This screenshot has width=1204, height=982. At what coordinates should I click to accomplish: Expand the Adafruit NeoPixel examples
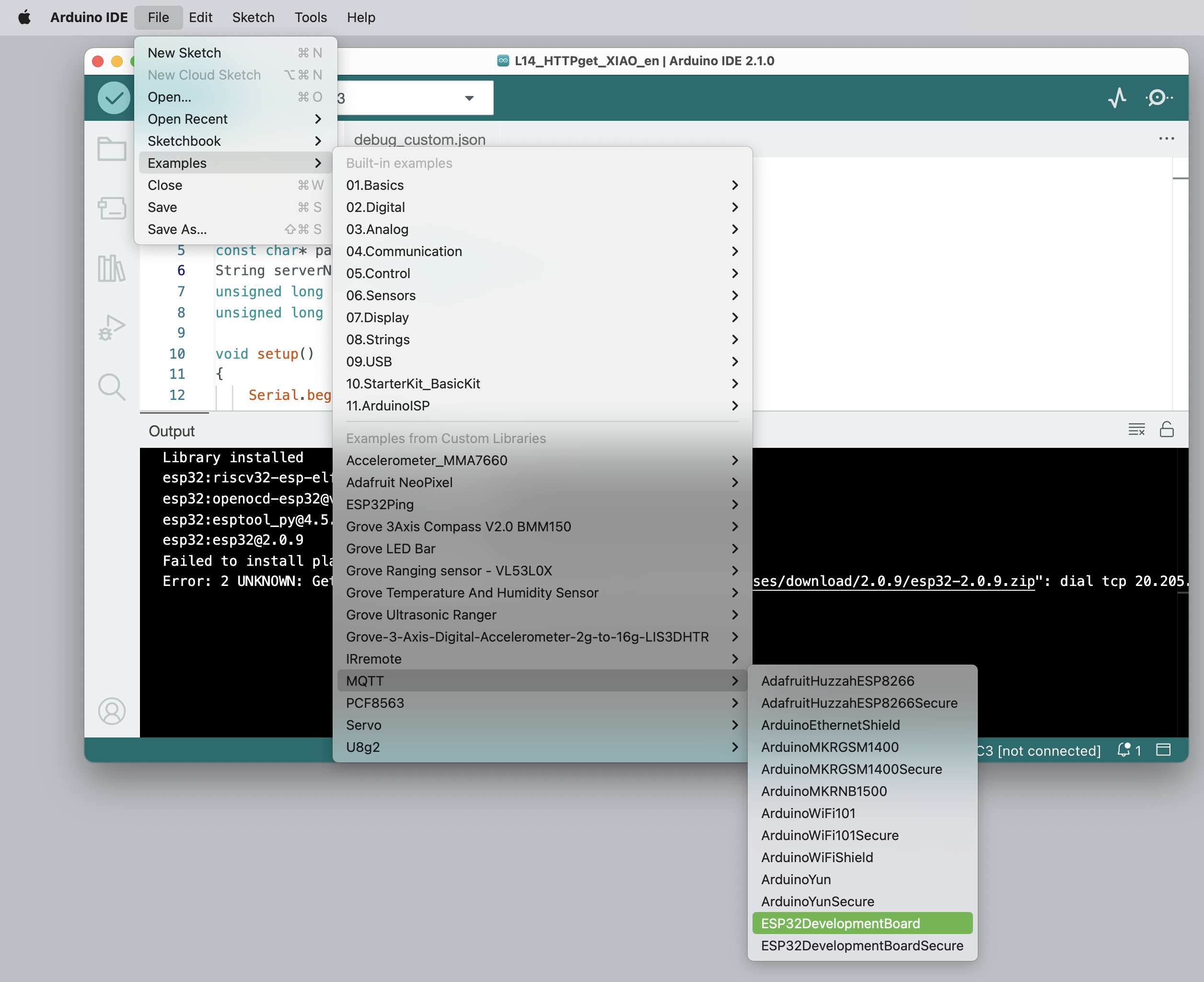(543, 482)
